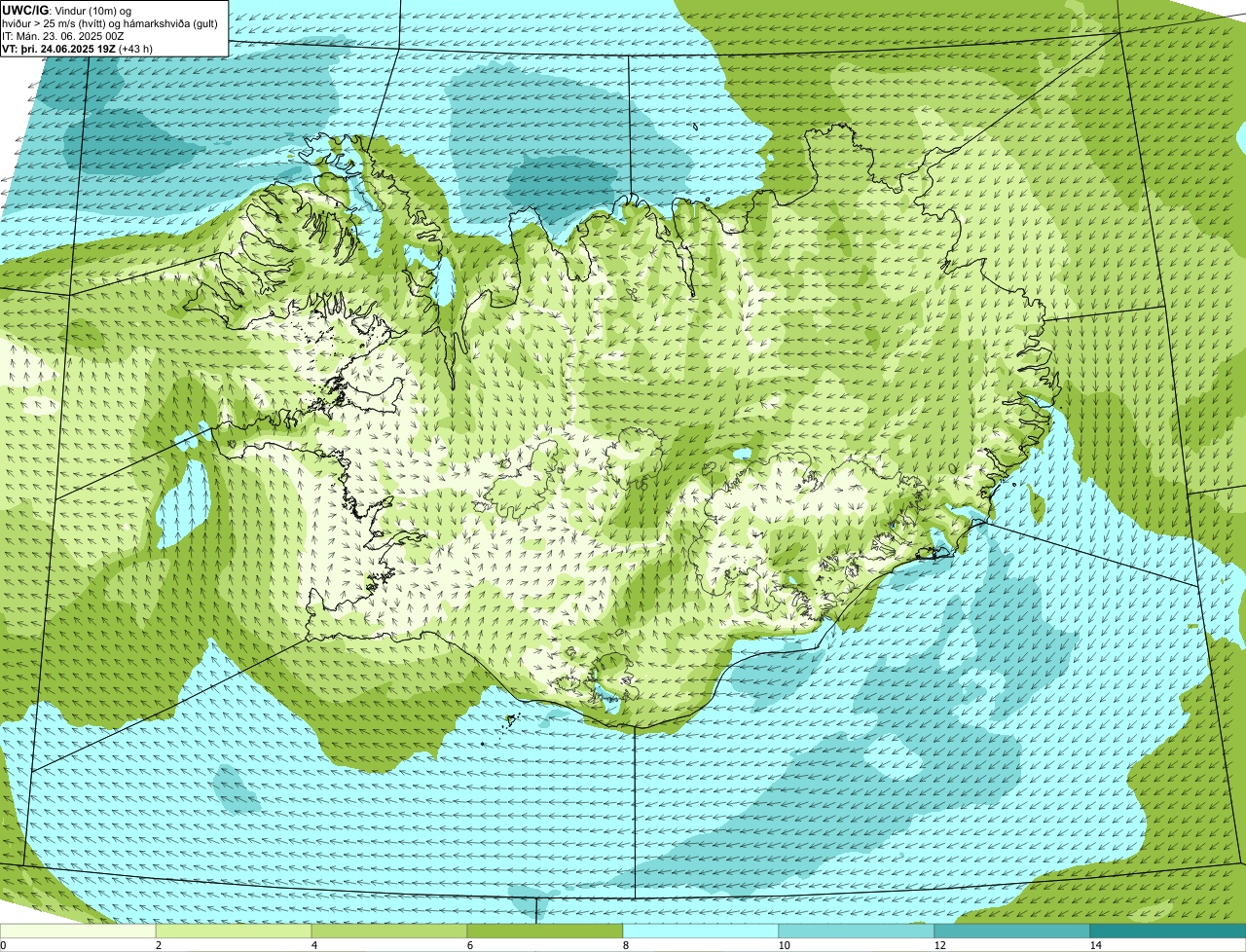Click the 'UWC/IG: Vindur (10m) og' title line

pos(67,10)
